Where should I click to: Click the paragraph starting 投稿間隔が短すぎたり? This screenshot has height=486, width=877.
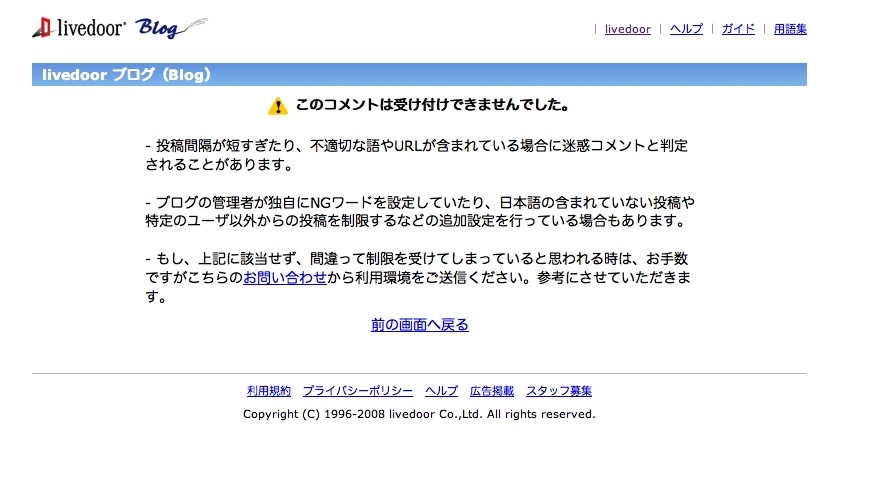(x=417, y=155)
